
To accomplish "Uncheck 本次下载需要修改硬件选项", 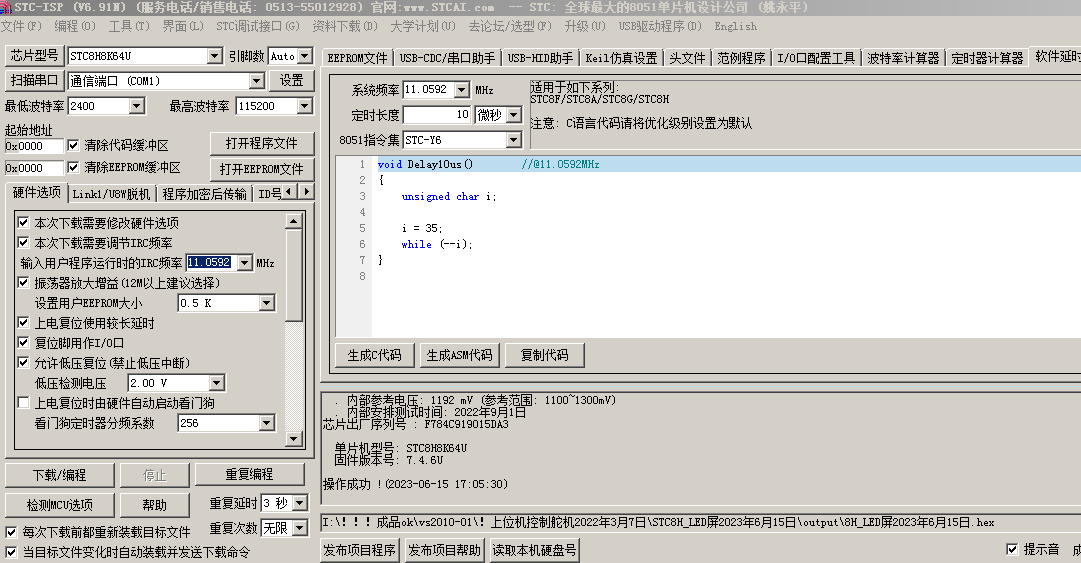I will tap(23, 223).
